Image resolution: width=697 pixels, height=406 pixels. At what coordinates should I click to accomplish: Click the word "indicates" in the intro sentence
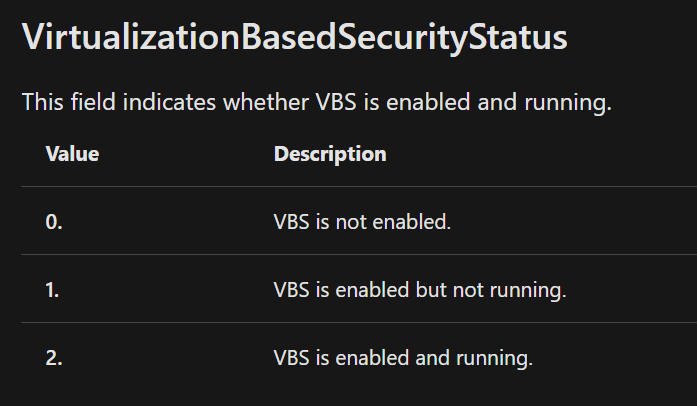[170, 102]
